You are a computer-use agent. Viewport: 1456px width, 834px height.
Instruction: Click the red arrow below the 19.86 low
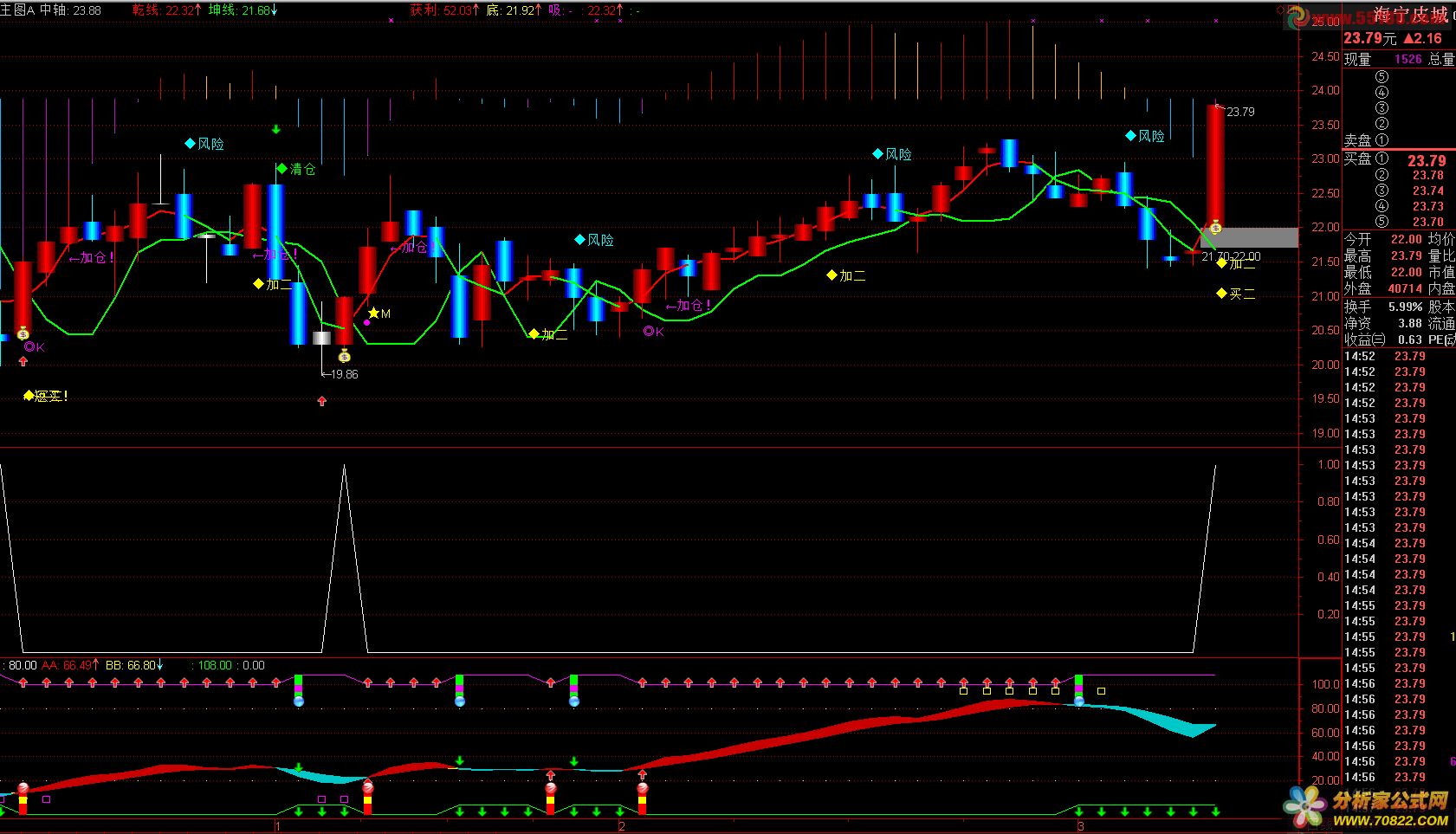pos(322,401)
